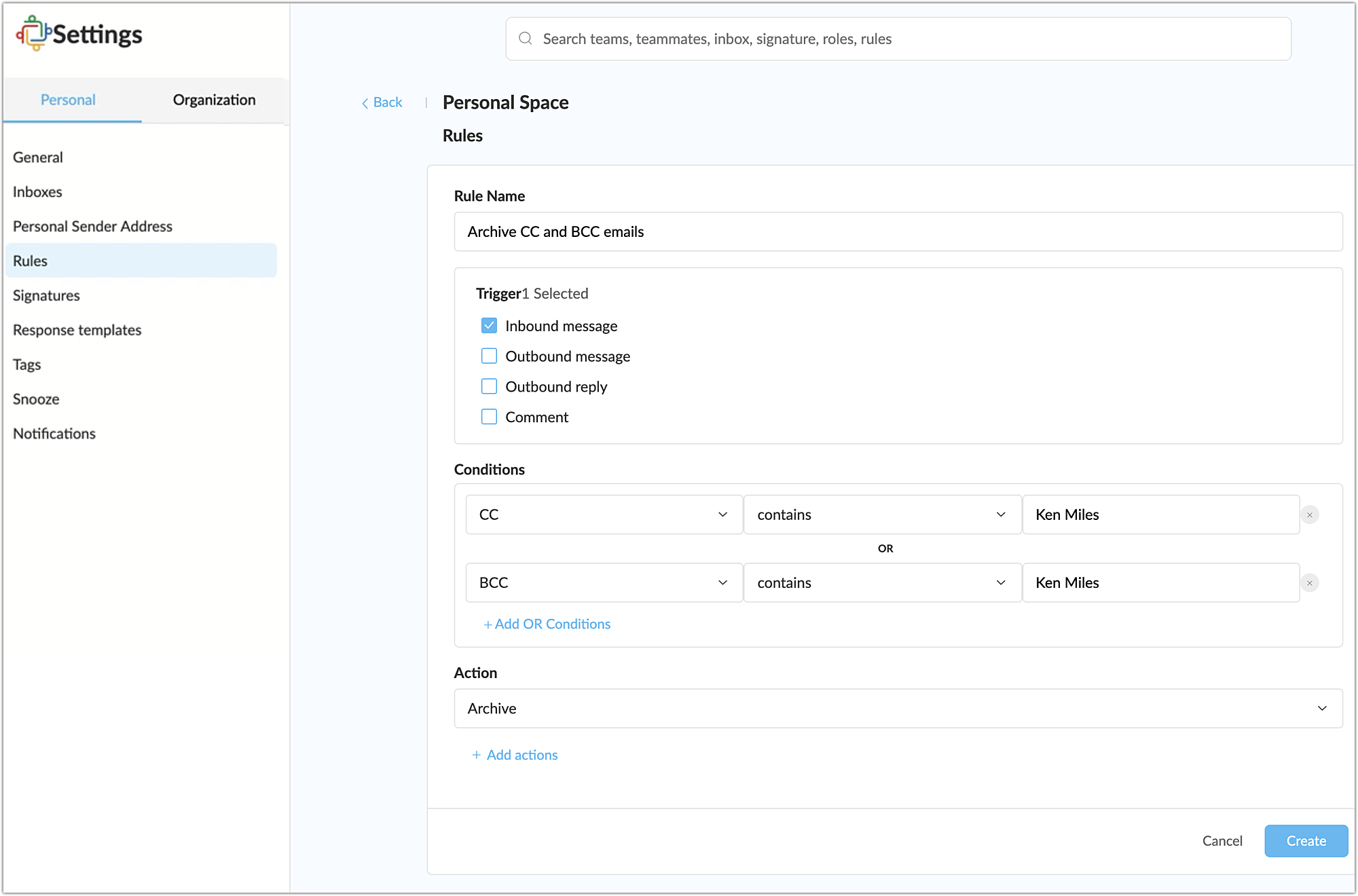Click the Settings app logo icon
This screenshot has height=896, width=1358.
(x=33, y=33)
